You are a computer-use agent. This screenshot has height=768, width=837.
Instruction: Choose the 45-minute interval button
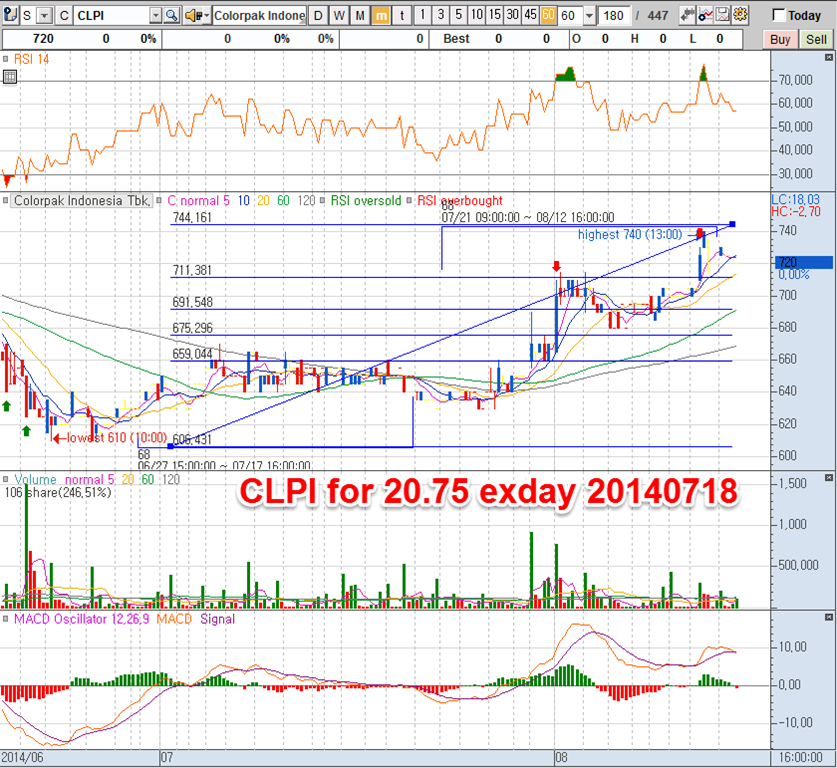[x=531, y=15]
